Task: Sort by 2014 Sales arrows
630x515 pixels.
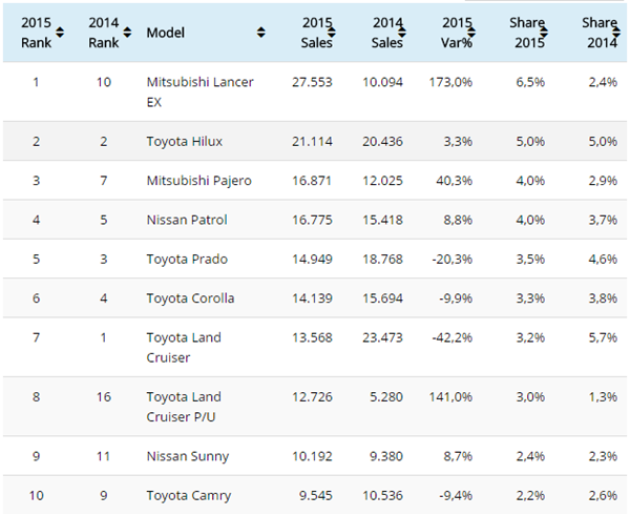Action: pos(402,32)
